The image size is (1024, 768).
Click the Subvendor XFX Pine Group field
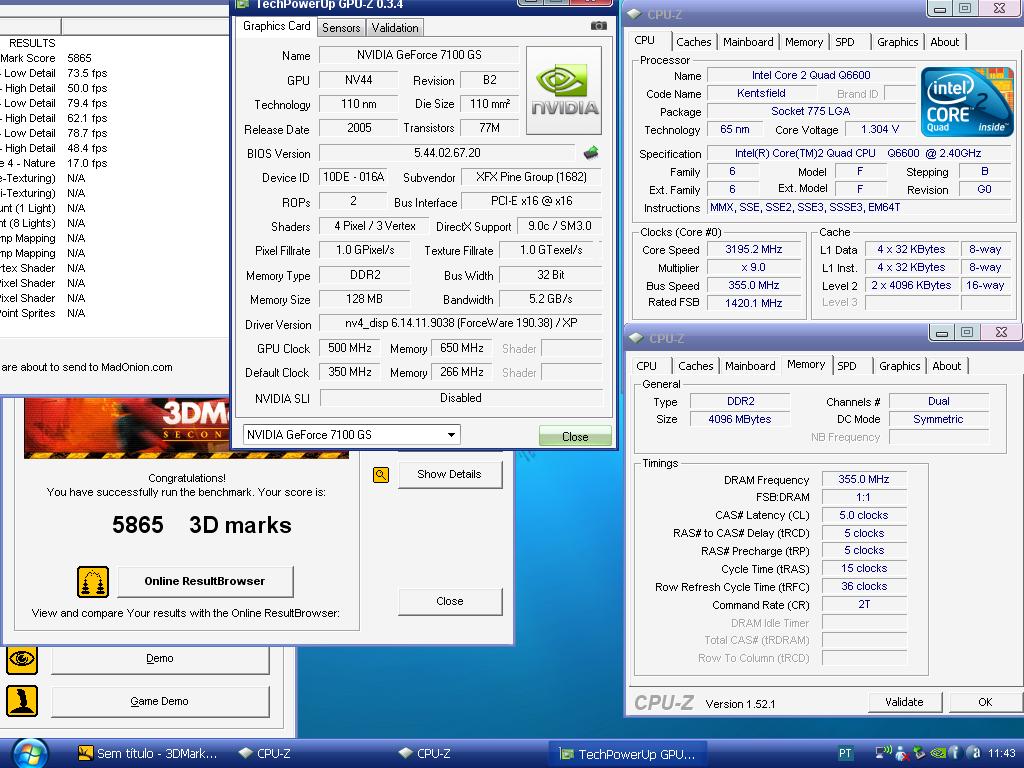(531, 177)
